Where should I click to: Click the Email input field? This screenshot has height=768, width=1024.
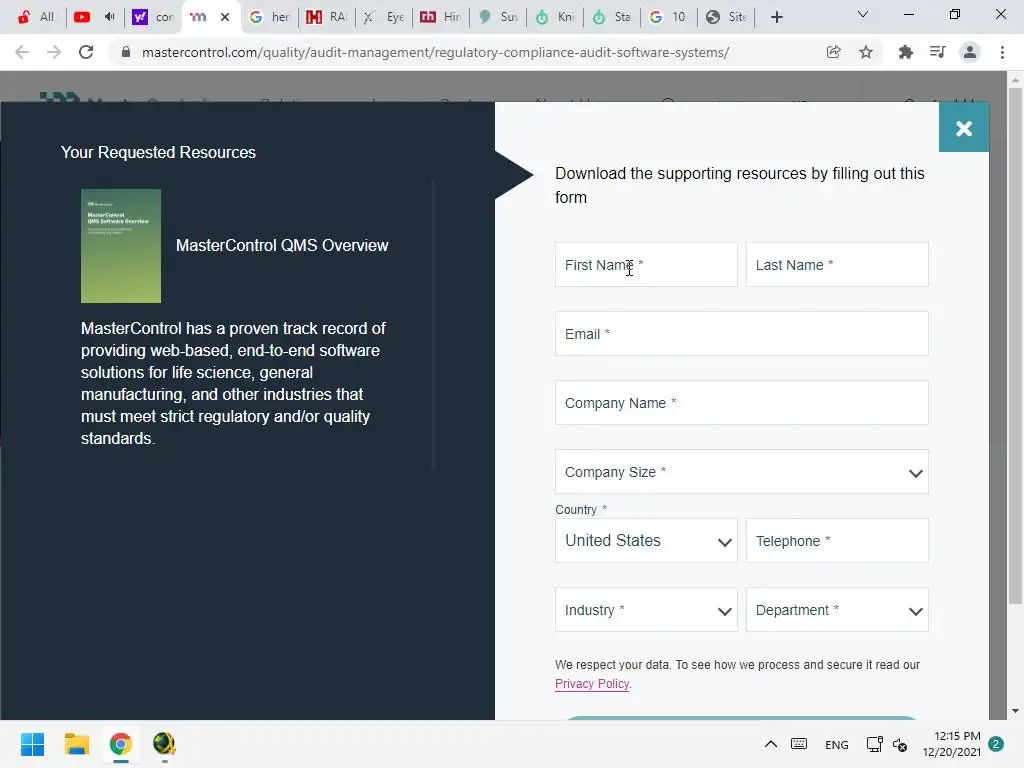tap(741, 334)
